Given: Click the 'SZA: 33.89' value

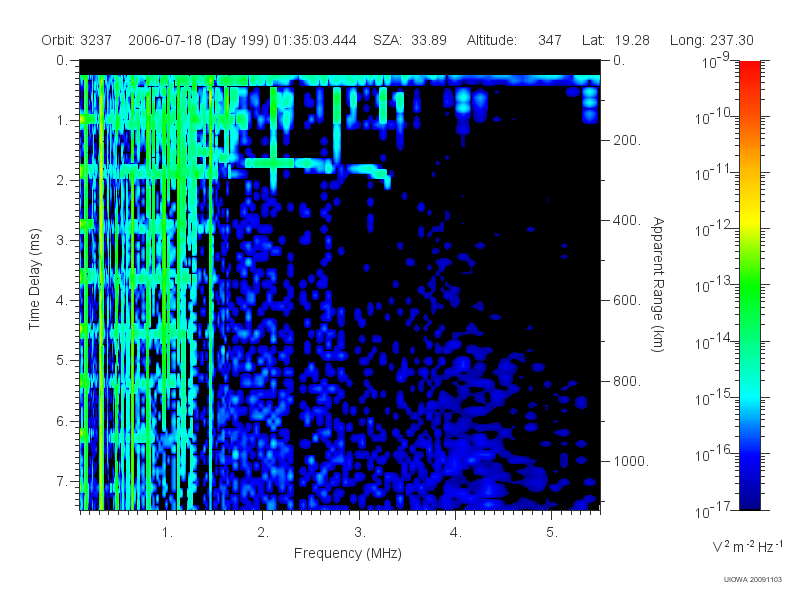Looking at the screenshot, I should point(410,40).
